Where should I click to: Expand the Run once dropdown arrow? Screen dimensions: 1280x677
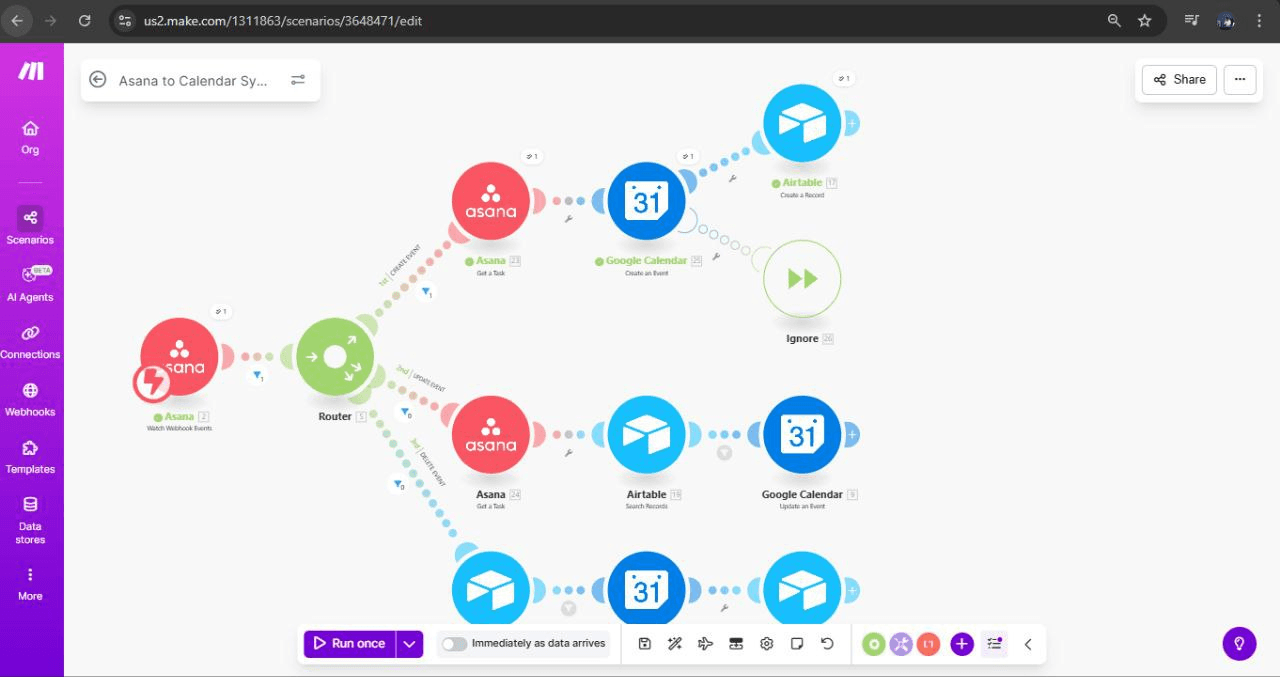(x=410, y=644)
